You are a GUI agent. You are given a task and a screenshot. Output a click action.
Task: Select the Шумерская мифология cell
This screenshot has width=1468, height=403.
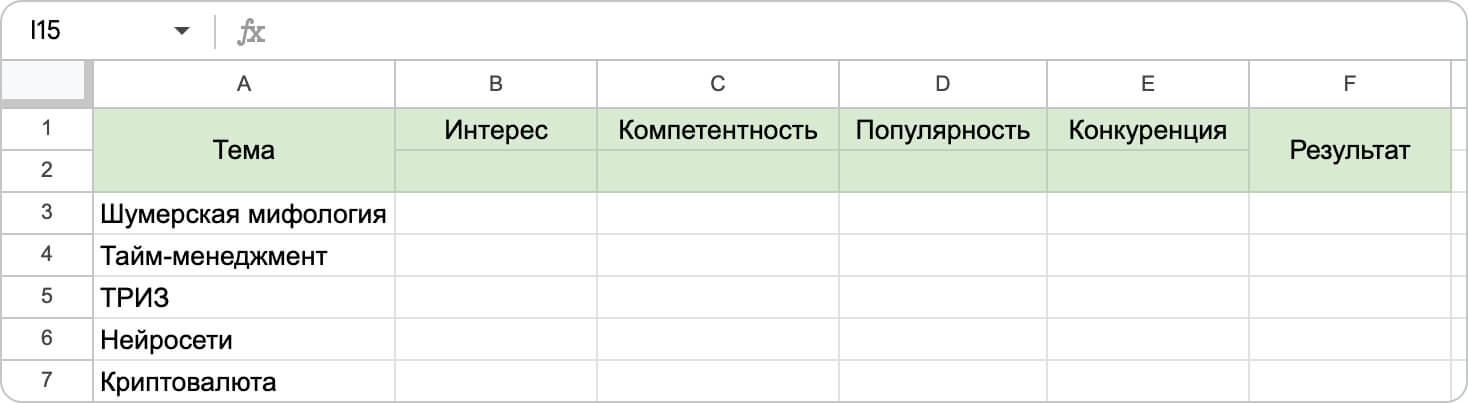[x=244, y=213]
